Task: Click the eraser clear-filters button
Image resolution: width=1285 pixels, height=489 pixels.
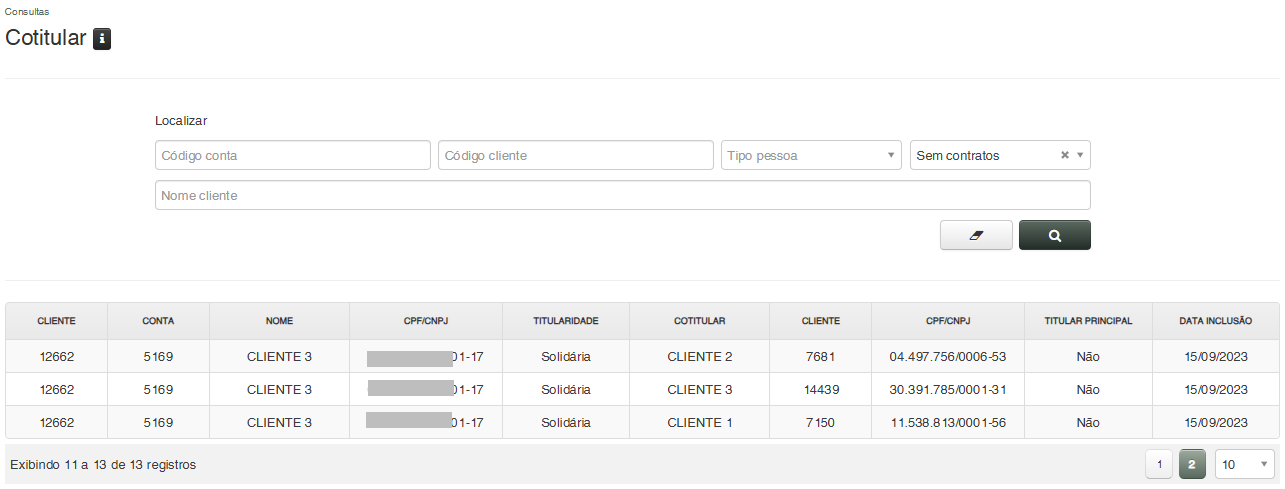Action: point(976,235)
